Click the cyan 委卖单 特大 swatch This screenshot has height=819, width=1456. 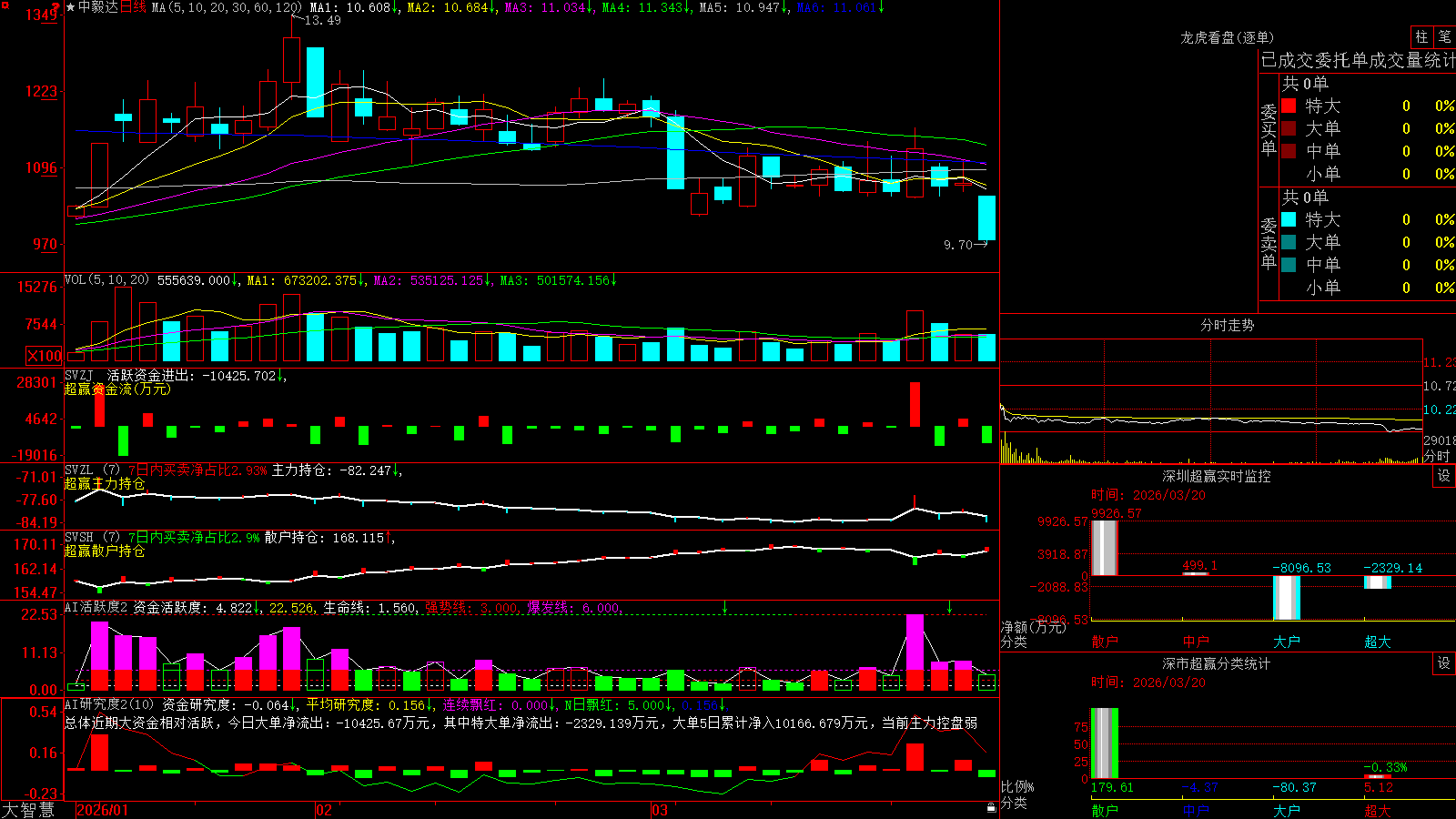[x=1289, y=219]
